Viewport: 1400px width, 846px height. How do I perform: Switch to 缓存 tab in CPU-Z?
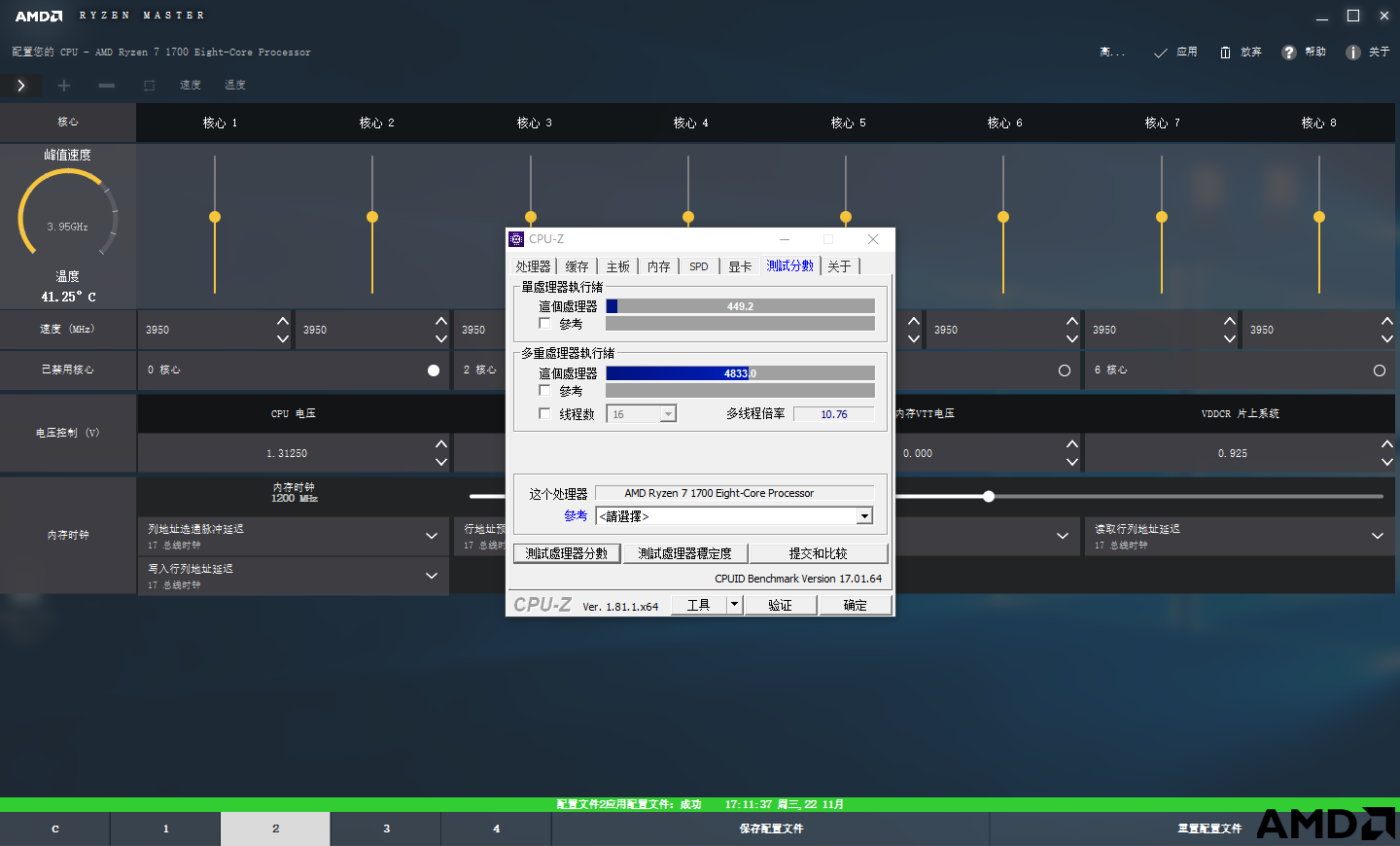tap(577, 266)
